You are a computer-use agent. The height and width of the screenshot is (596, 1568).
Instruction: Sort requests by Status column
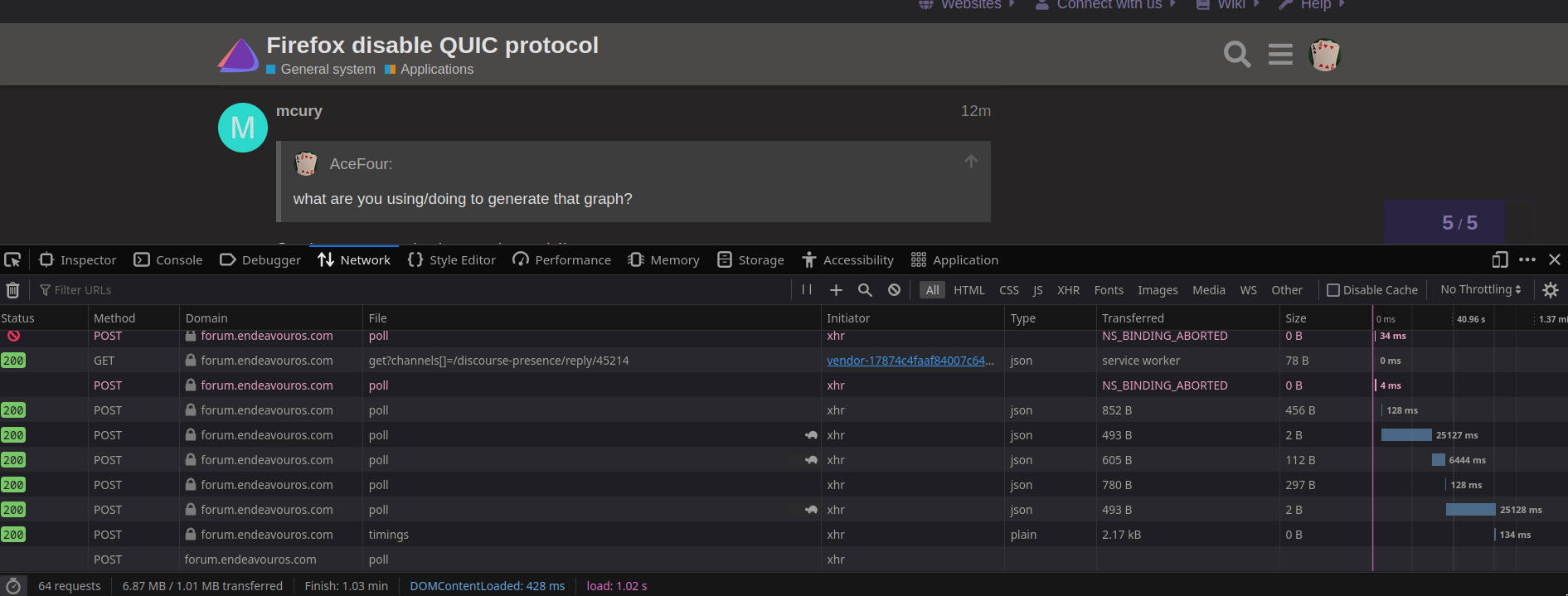[44, 318]
